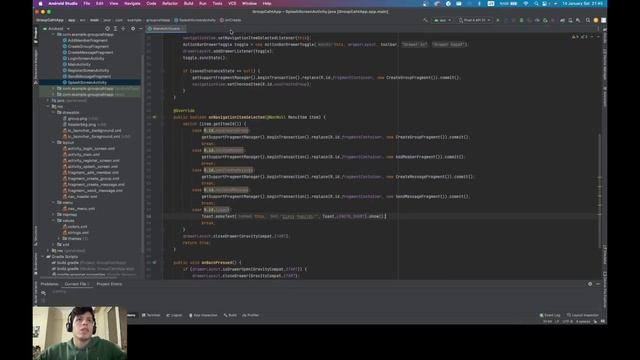Click the SplashScreenActivity breadcrumb
640x360 pixels.
click(195, 20)
